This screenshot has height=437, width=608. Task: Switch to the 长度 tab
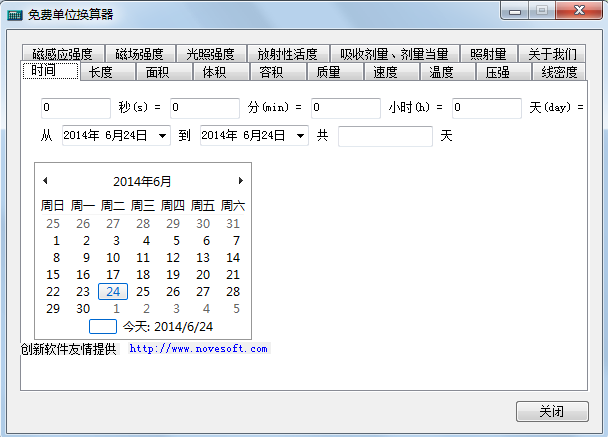pyautogui.click(x=100, y=72)
